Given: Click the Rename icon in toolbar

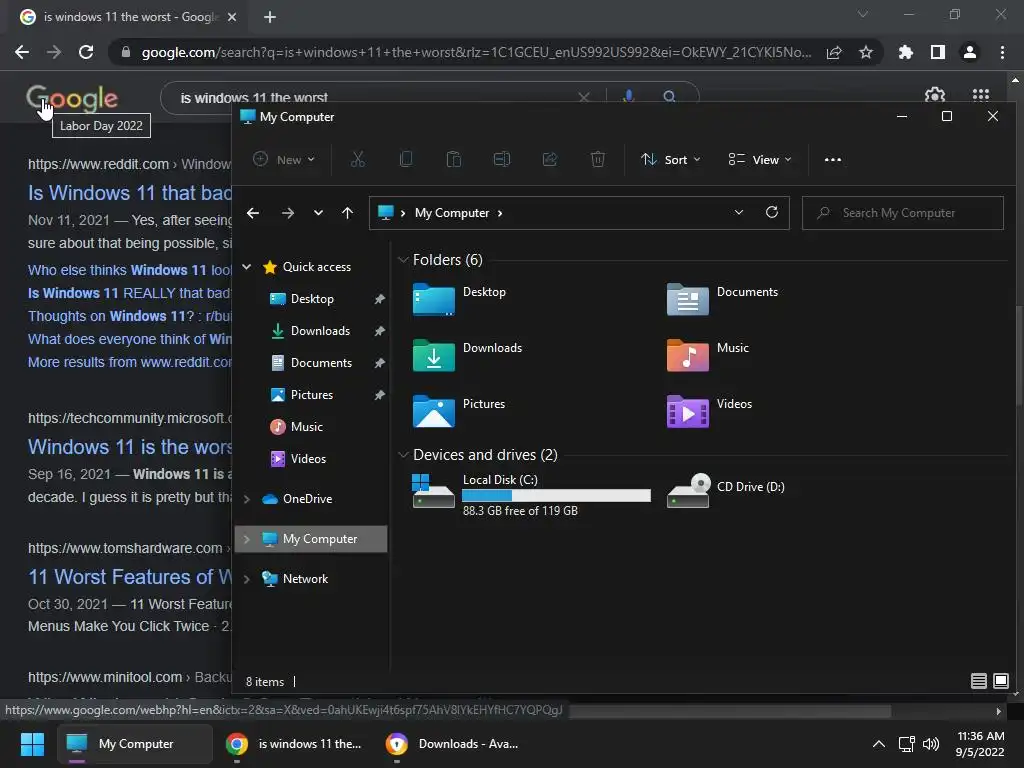Looking at the screenshot, I should click(x=502, y=159).
